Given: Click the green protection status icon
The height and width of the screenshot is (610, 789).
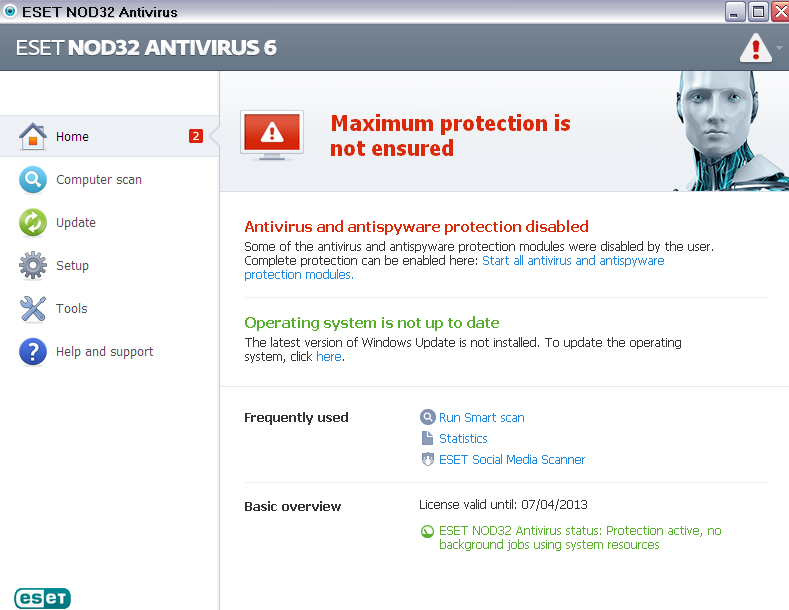Looking at the screenshot, I should point(427,531).
